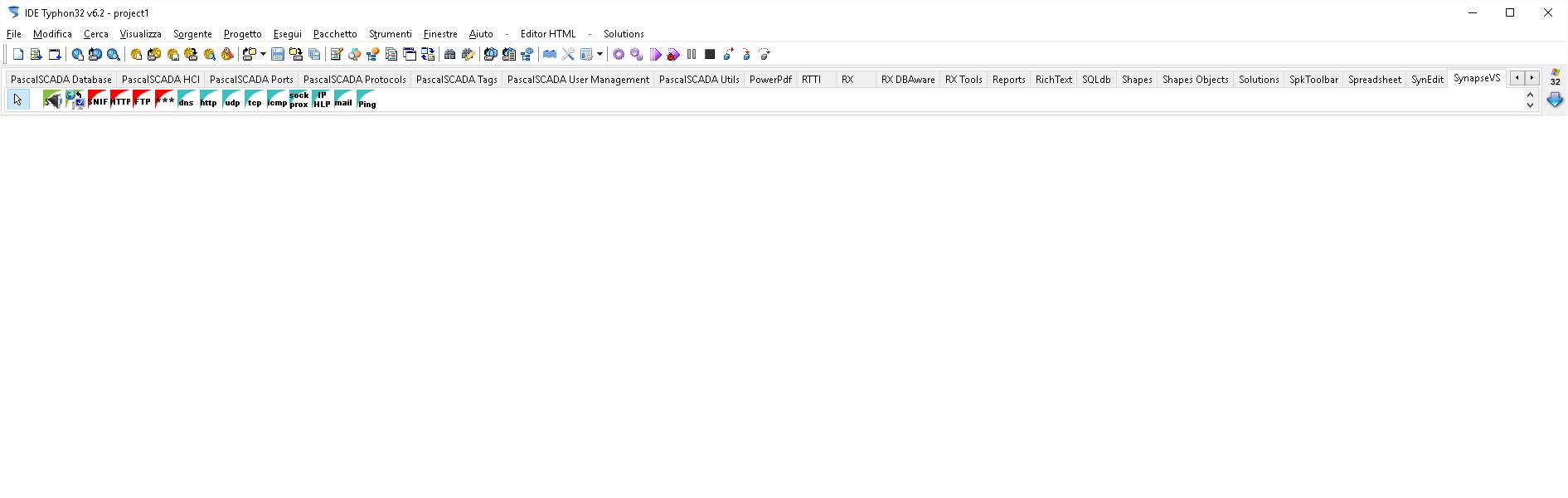Click the mail component icon
The height and width of the screenshot is (498, 1568).
(343, 100)
